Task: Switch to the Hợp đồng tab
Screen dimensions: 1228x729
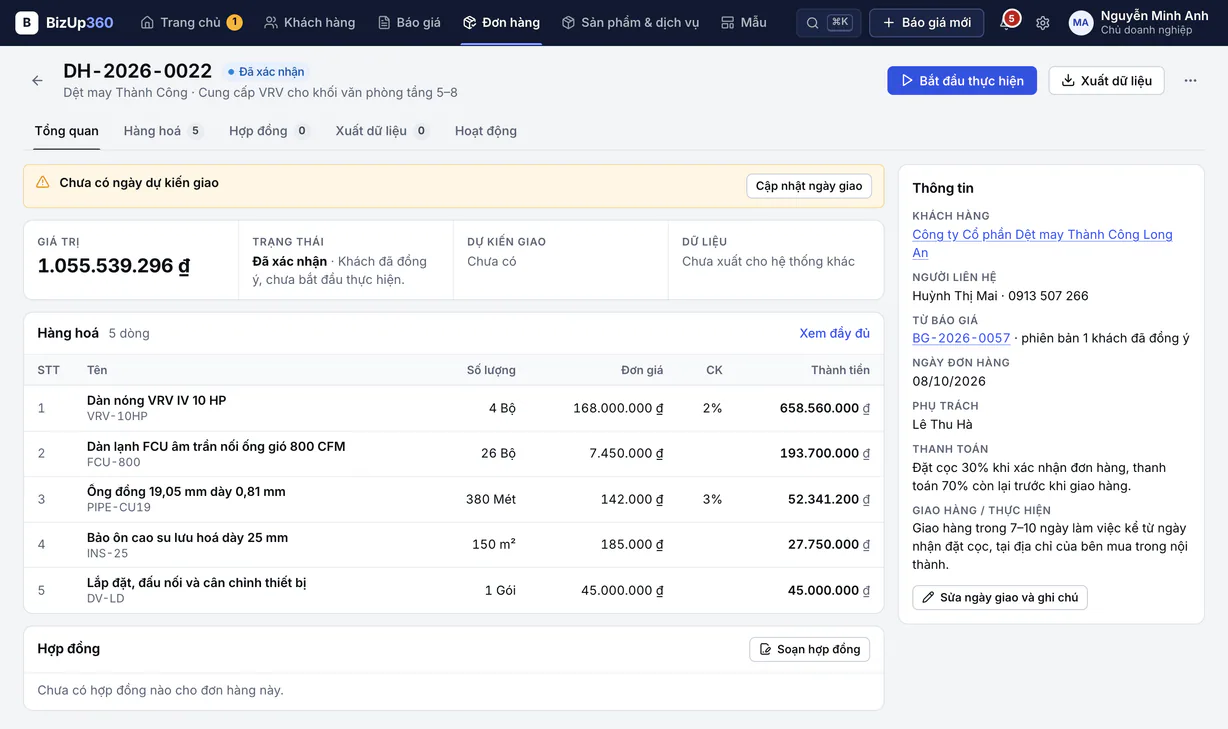Action: (269, 131)
